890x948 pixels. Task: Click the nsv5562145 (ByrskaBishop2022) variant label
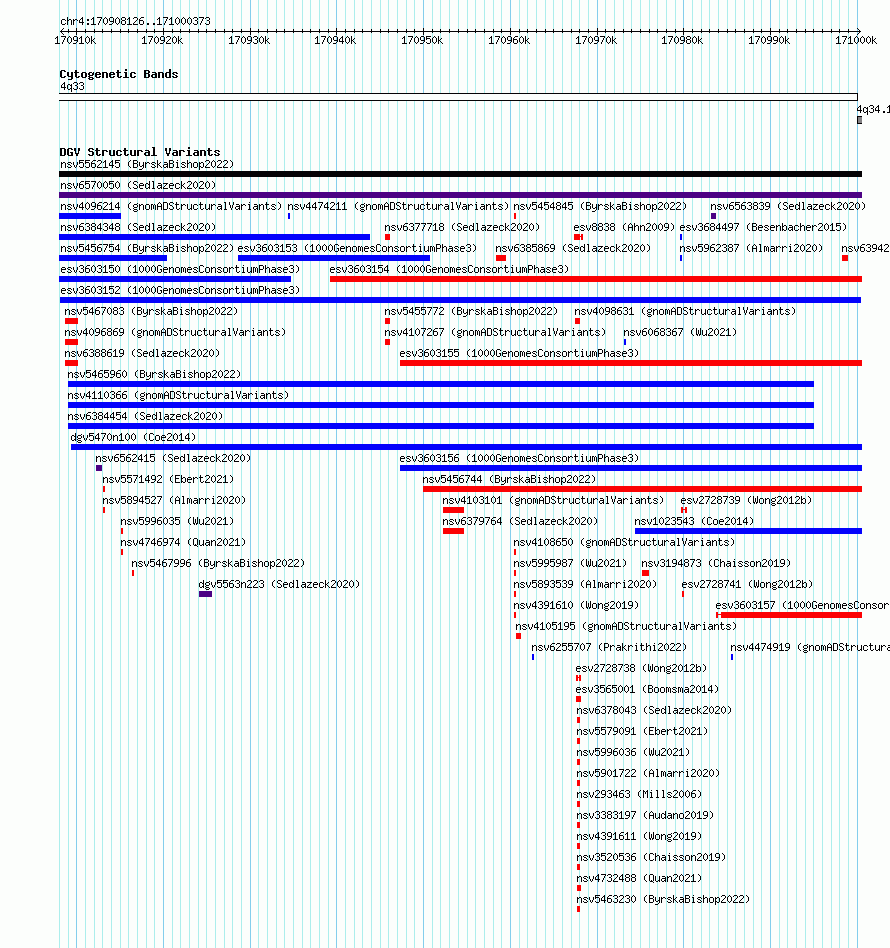147,164
